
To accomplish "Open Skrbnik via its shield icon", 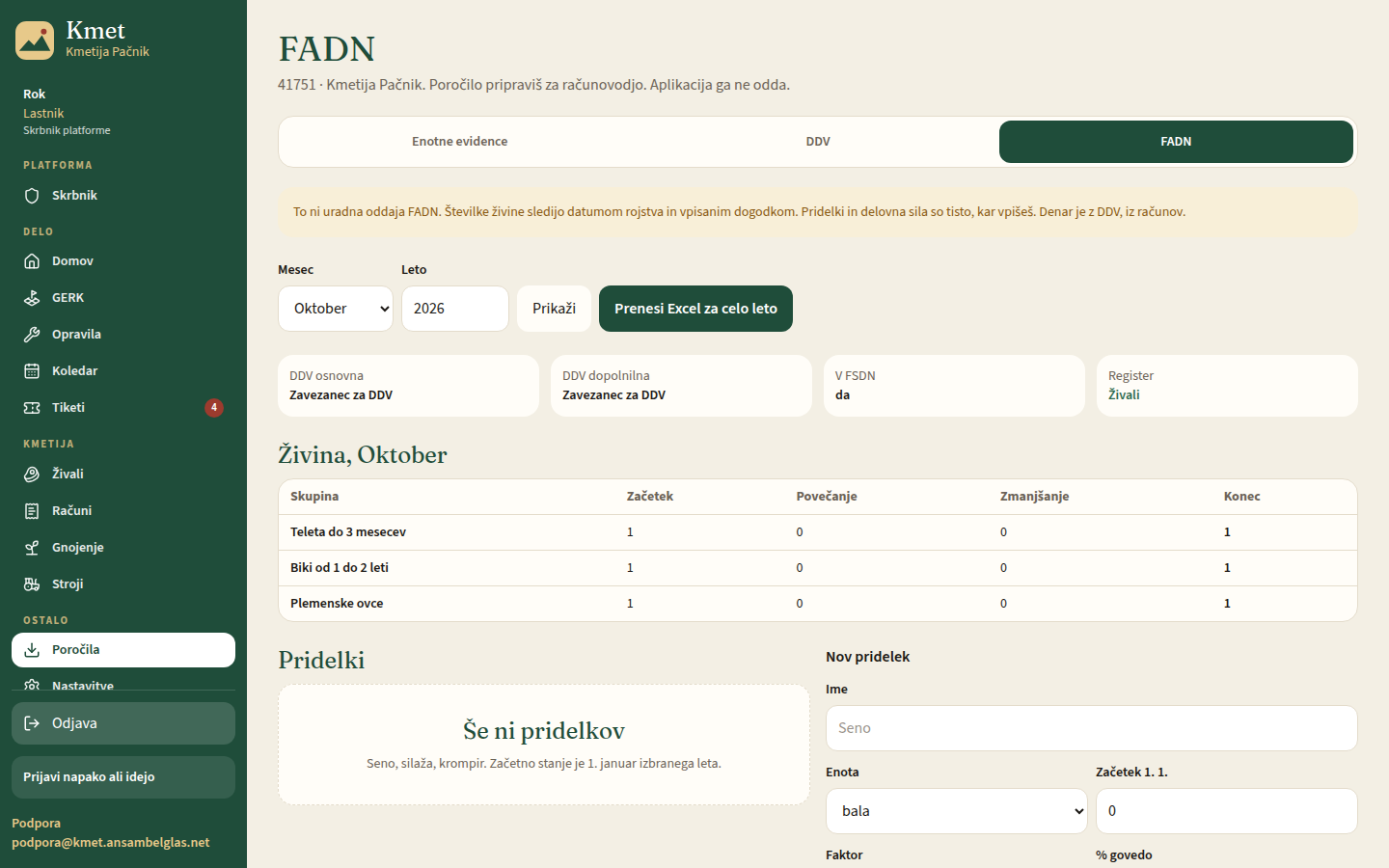I will tap(32, 196).
